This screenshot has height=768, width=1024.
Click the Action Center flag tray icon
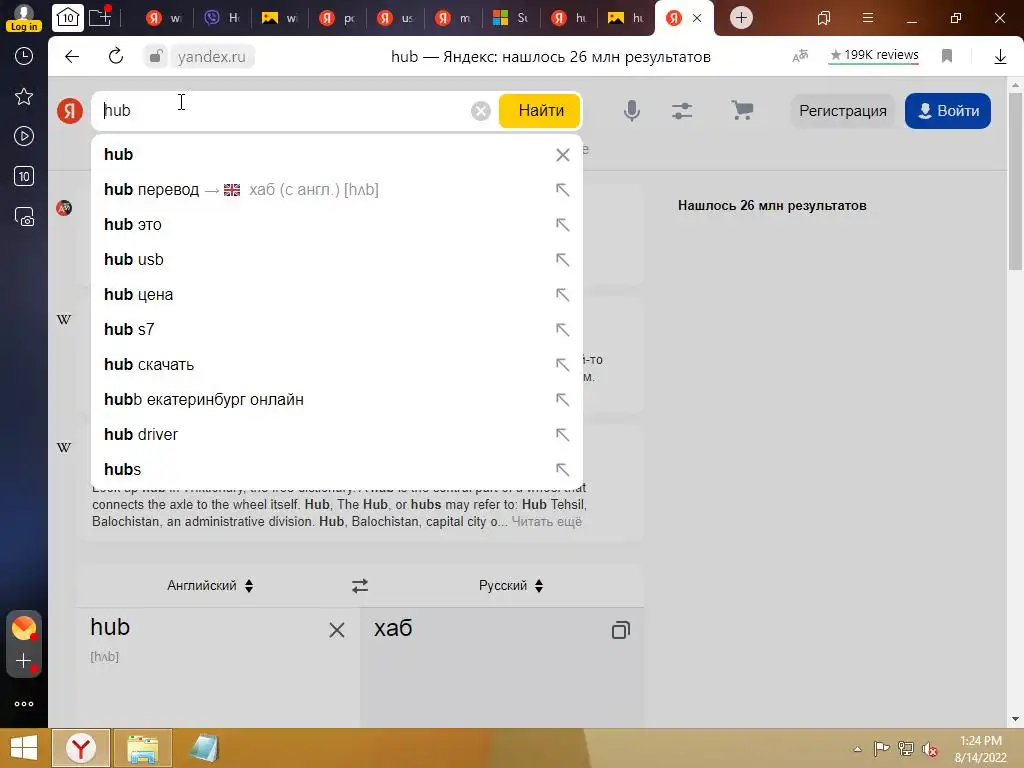882,749
